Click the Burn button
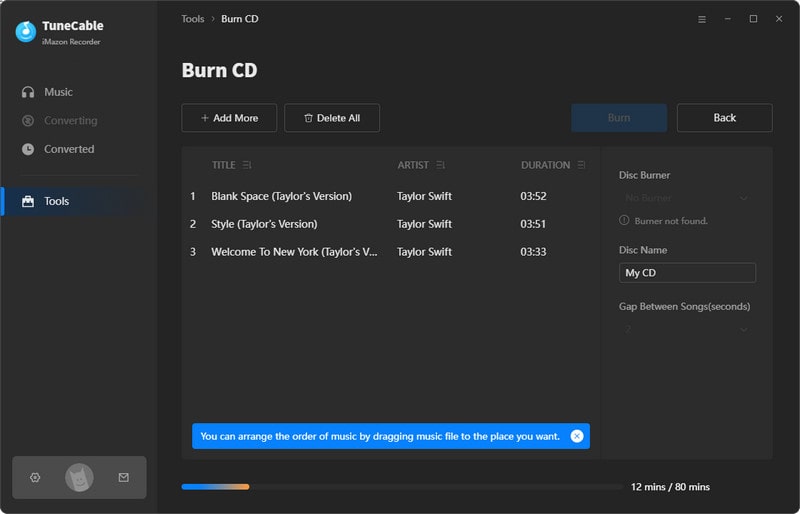 (x=619, y=118)
